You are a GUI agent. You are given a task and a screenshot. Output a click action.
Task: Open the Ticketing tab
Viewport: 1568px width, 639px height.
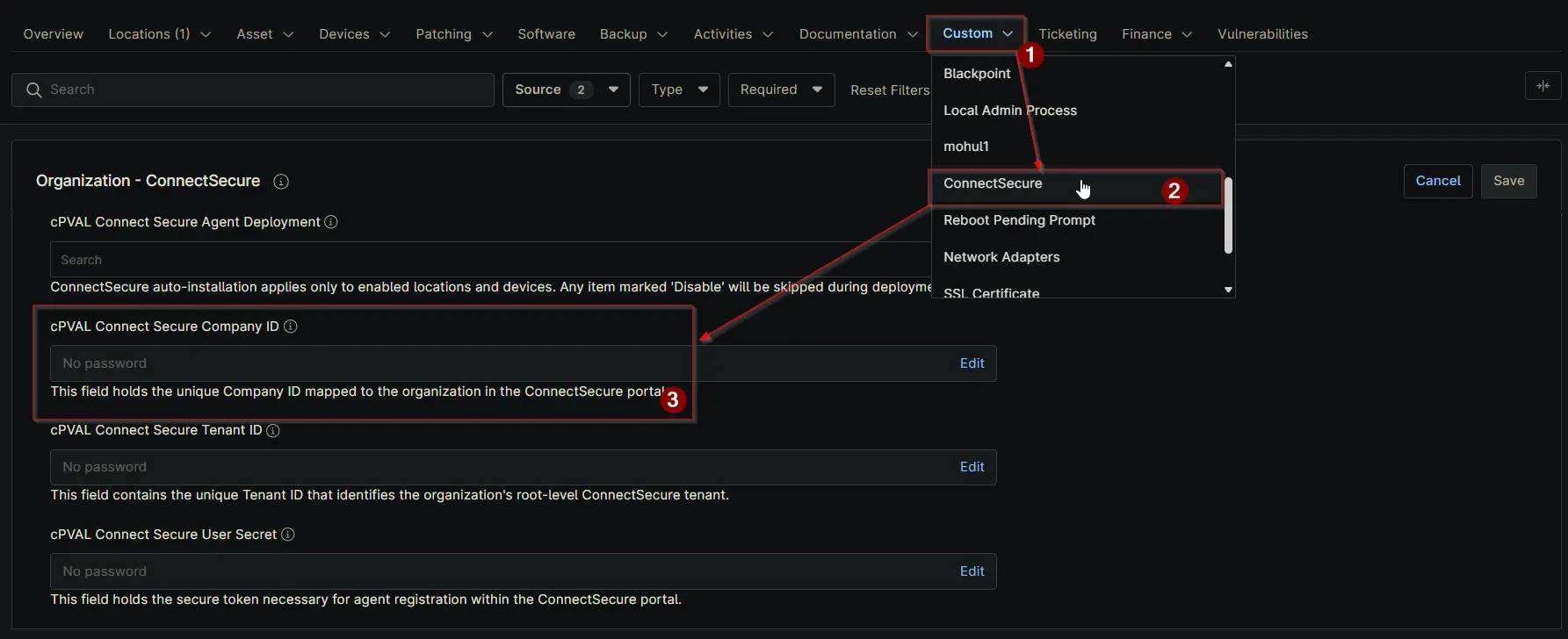(x=1067, y=34)
